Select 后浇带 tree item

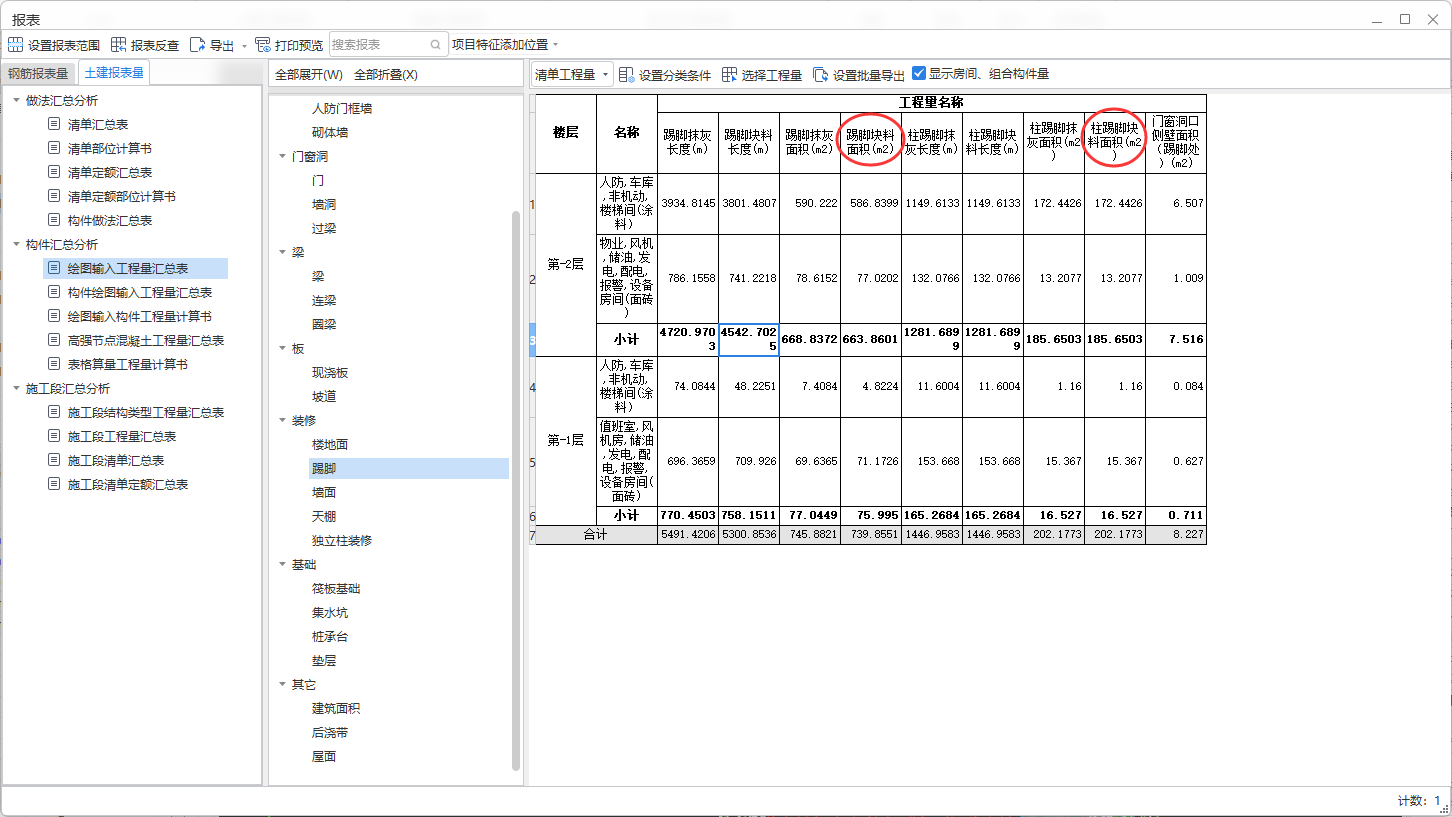(330, 733)
